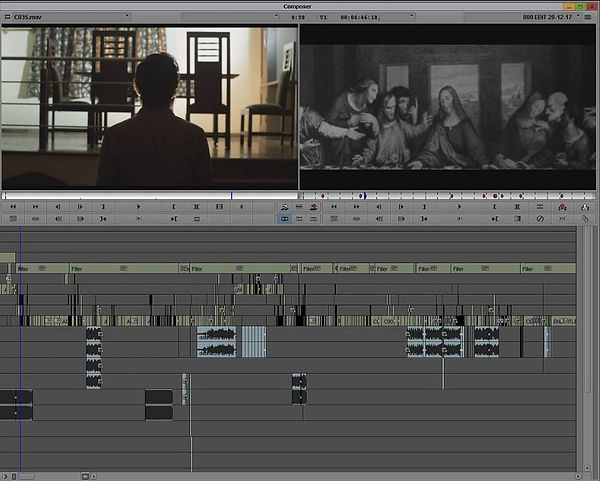Image resolution: width=600 pixels, height=481 pixels.
Task: Step one frame back in record monitor
Action: tap(378, 207)
